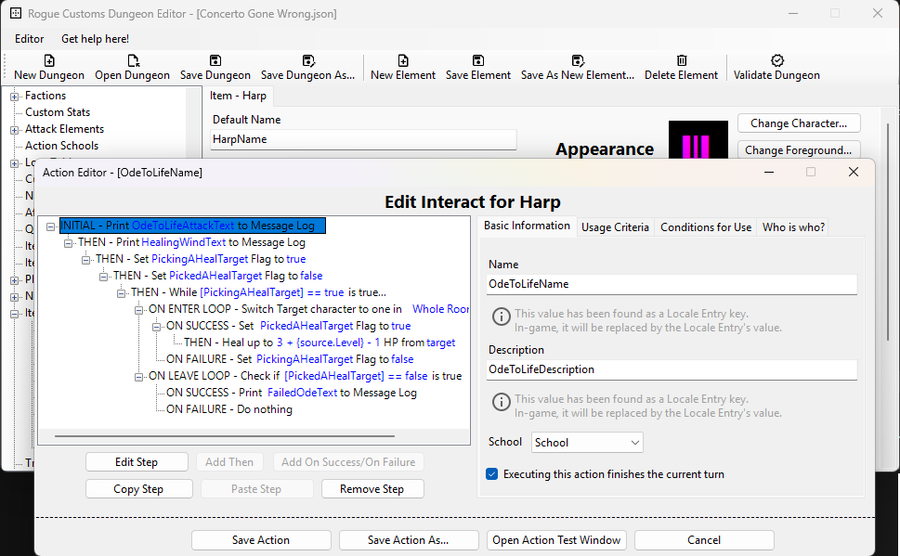Click the horizontal scrollbar of the step tree

pyautogui.click(x=224, y=436)
